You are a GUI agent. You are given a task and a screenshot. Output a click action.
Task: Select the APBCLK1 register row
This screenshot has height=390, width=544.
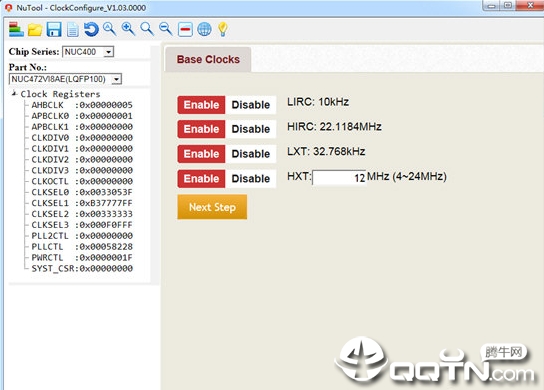(x=82, y=127)
